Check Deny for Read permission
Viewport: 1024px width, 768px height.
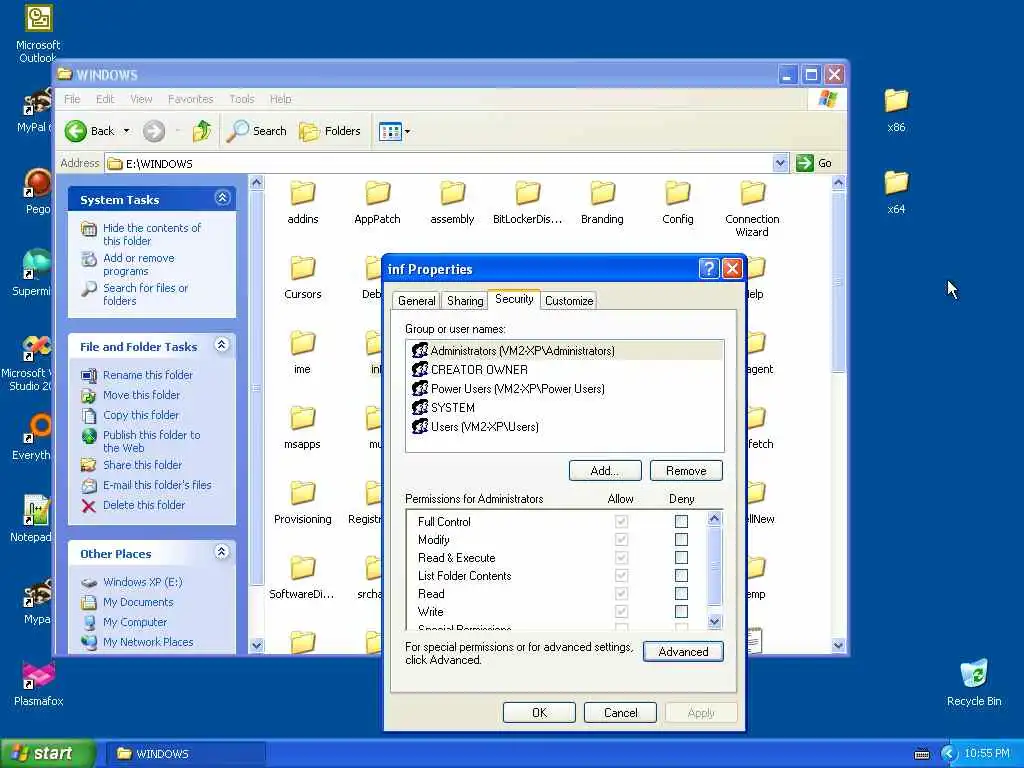click(681, 594)
